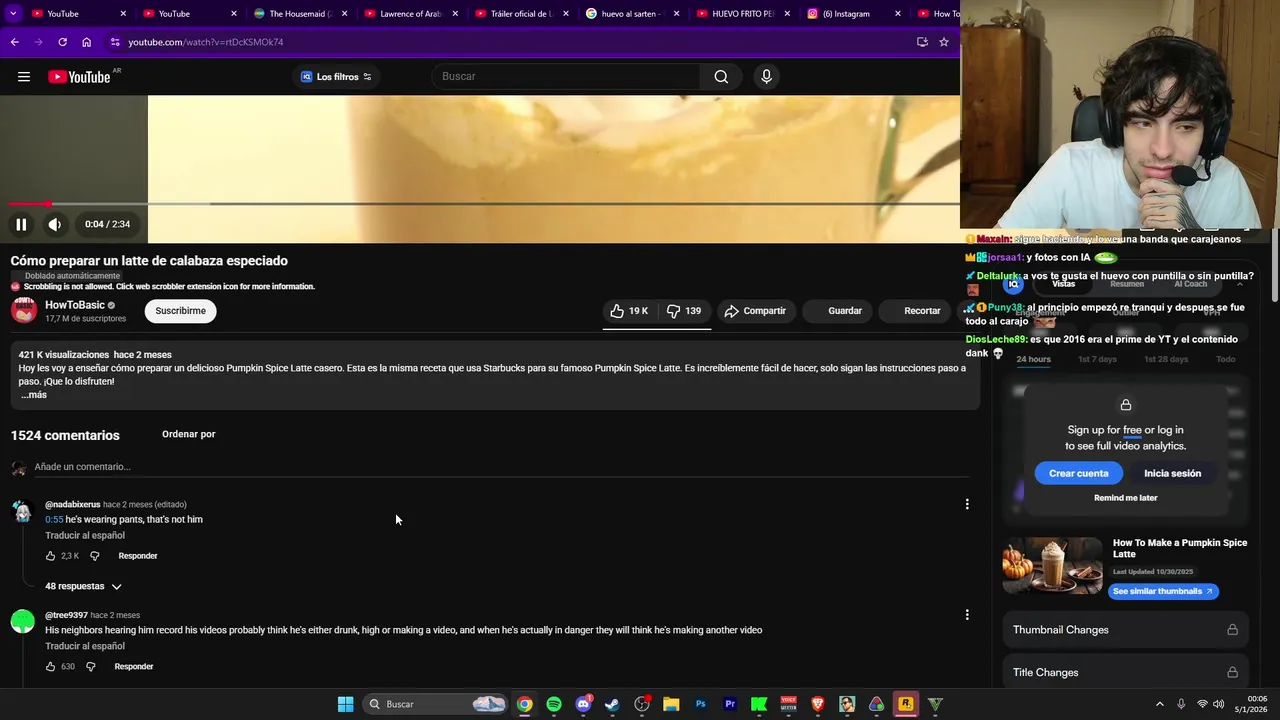Like the @nadabixerus comment with 2,3 K
Screen dimensions: 1280x720
[50, 556]
